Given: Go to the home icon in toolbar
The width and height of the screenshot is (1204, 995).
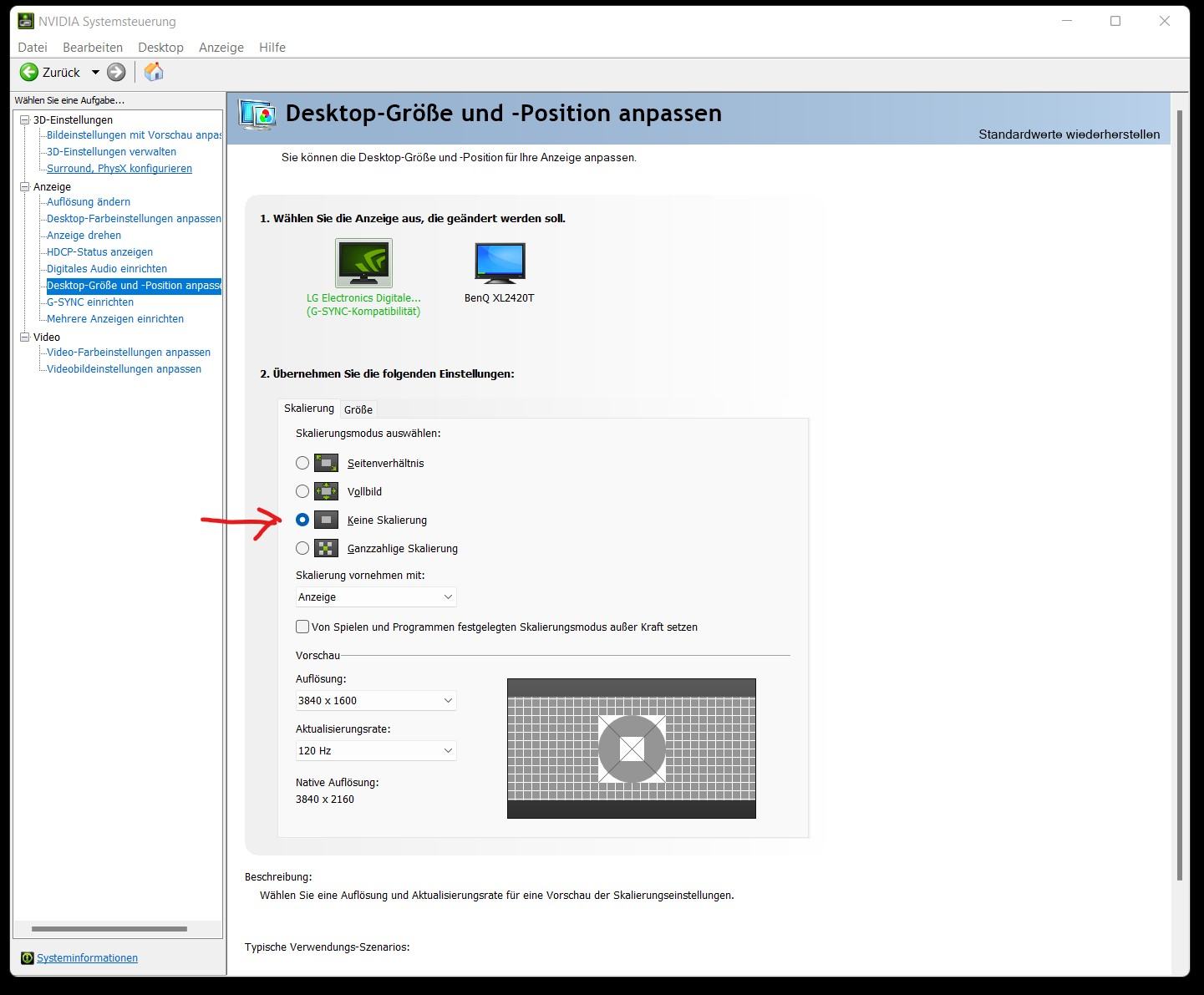Looking at the screenshot, I should [x=154, y=72].
